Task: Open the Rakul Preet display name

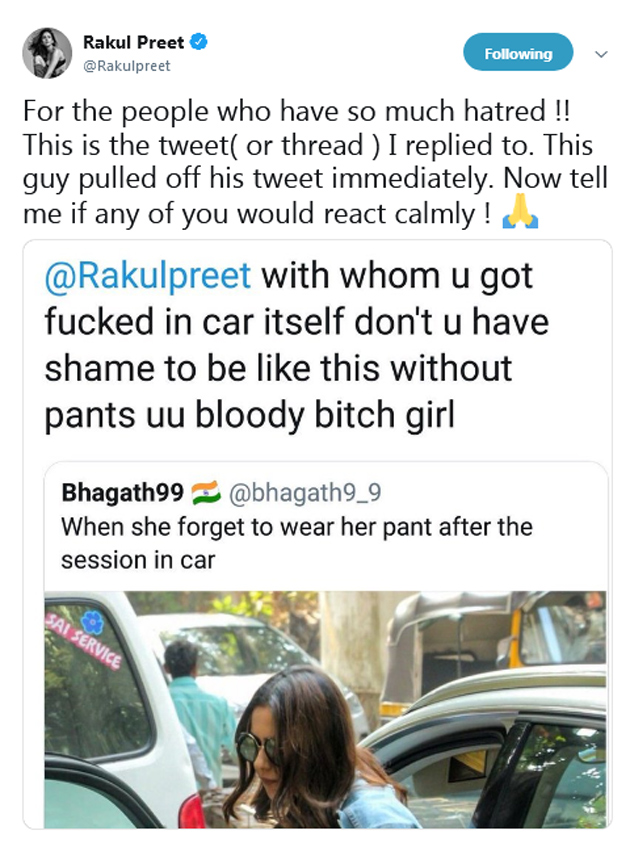Action: (x=135, y=43)
